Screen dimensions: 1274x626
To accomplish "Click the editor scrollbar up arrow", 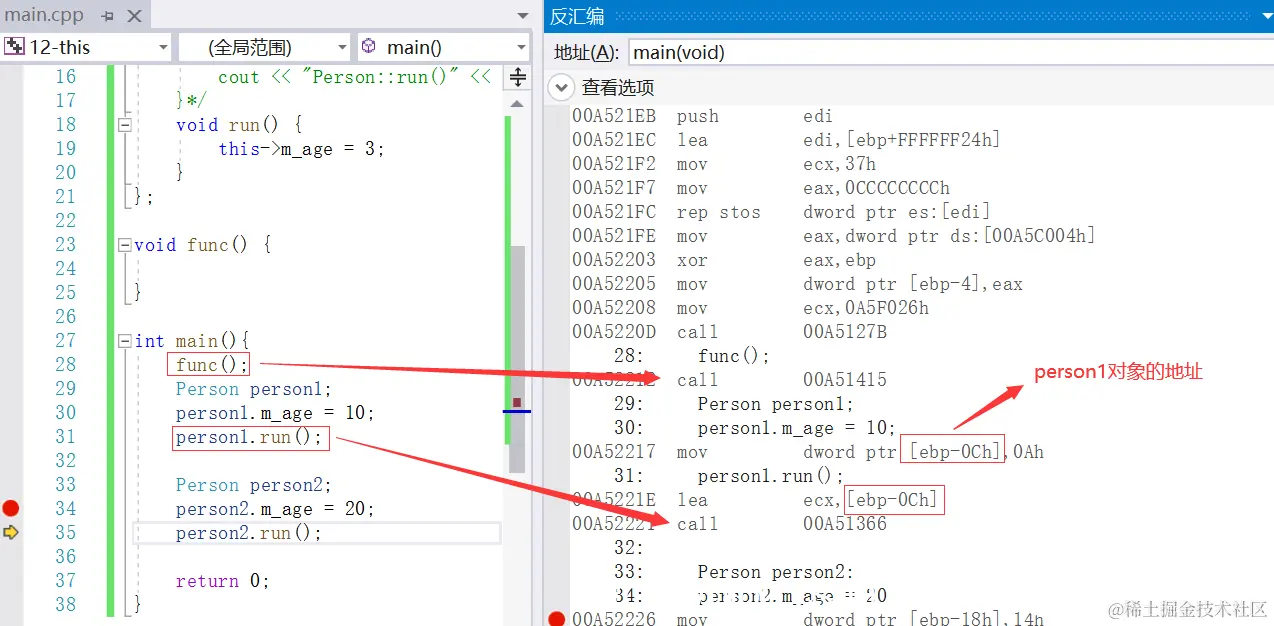I will click(517, 103).
